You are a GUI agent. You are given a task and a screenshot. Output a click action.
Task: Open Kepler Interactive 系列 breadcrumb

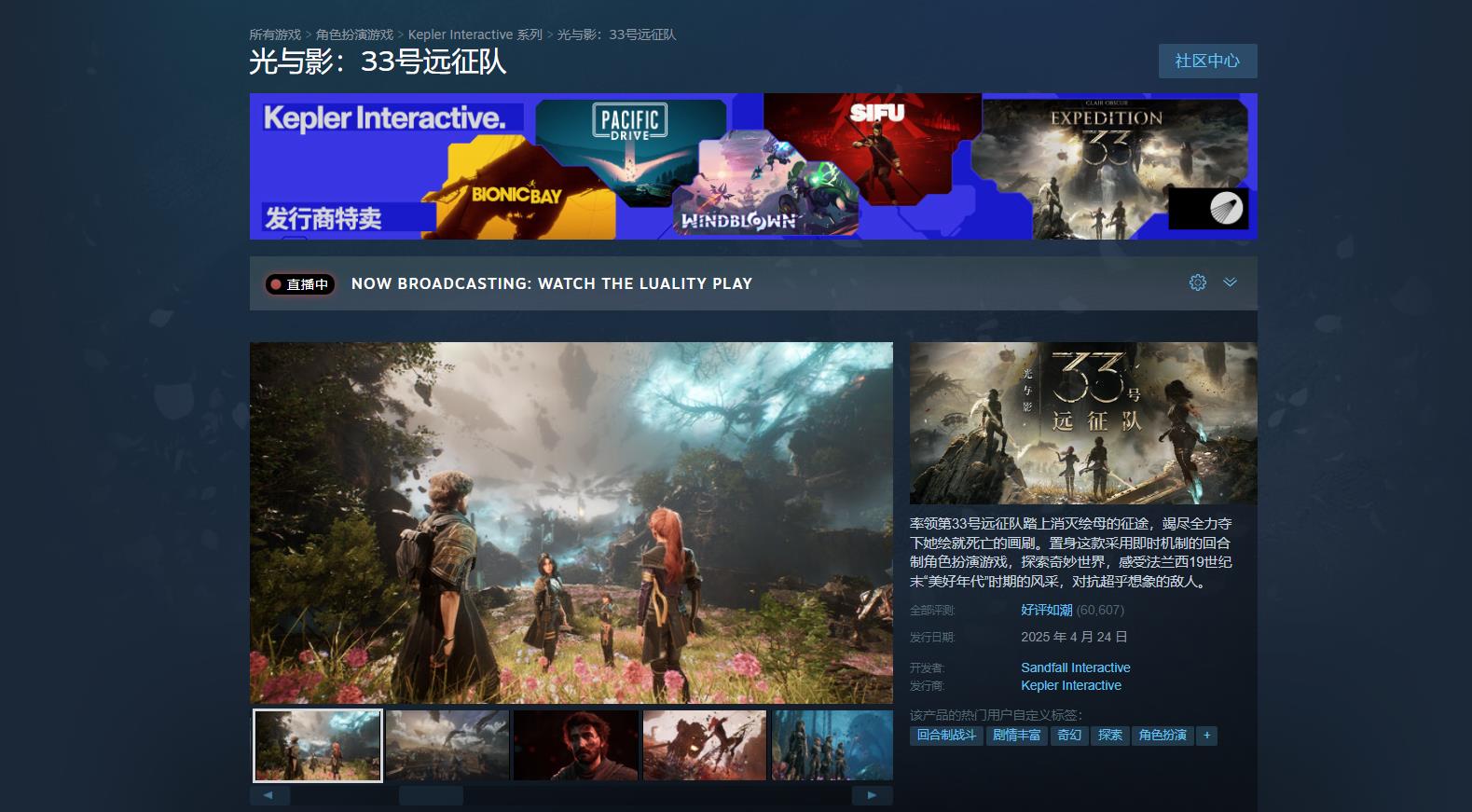click(475, 34)
